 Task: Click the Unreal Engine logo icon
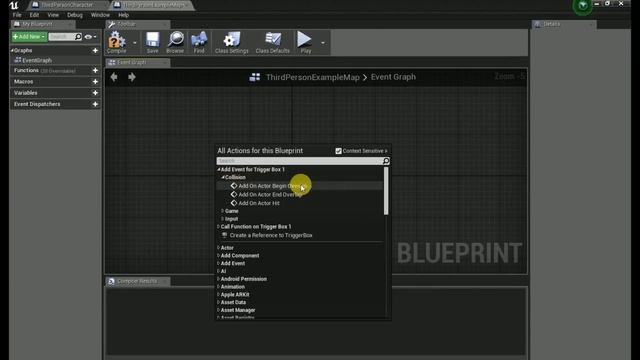click(x=13, y=5)
